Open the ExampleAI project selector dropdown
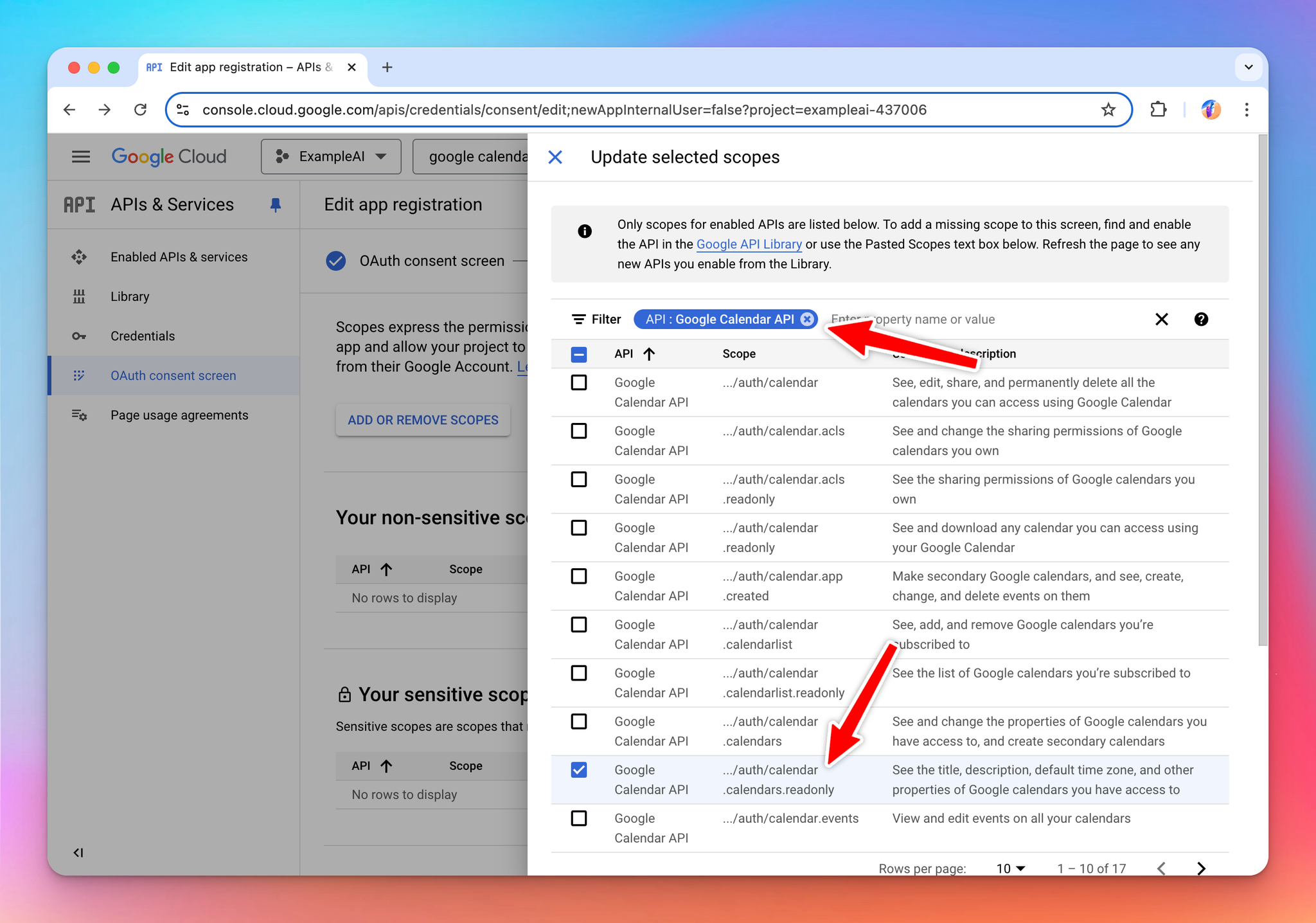This screenshot has height=923, width=1316. [331, 157]
